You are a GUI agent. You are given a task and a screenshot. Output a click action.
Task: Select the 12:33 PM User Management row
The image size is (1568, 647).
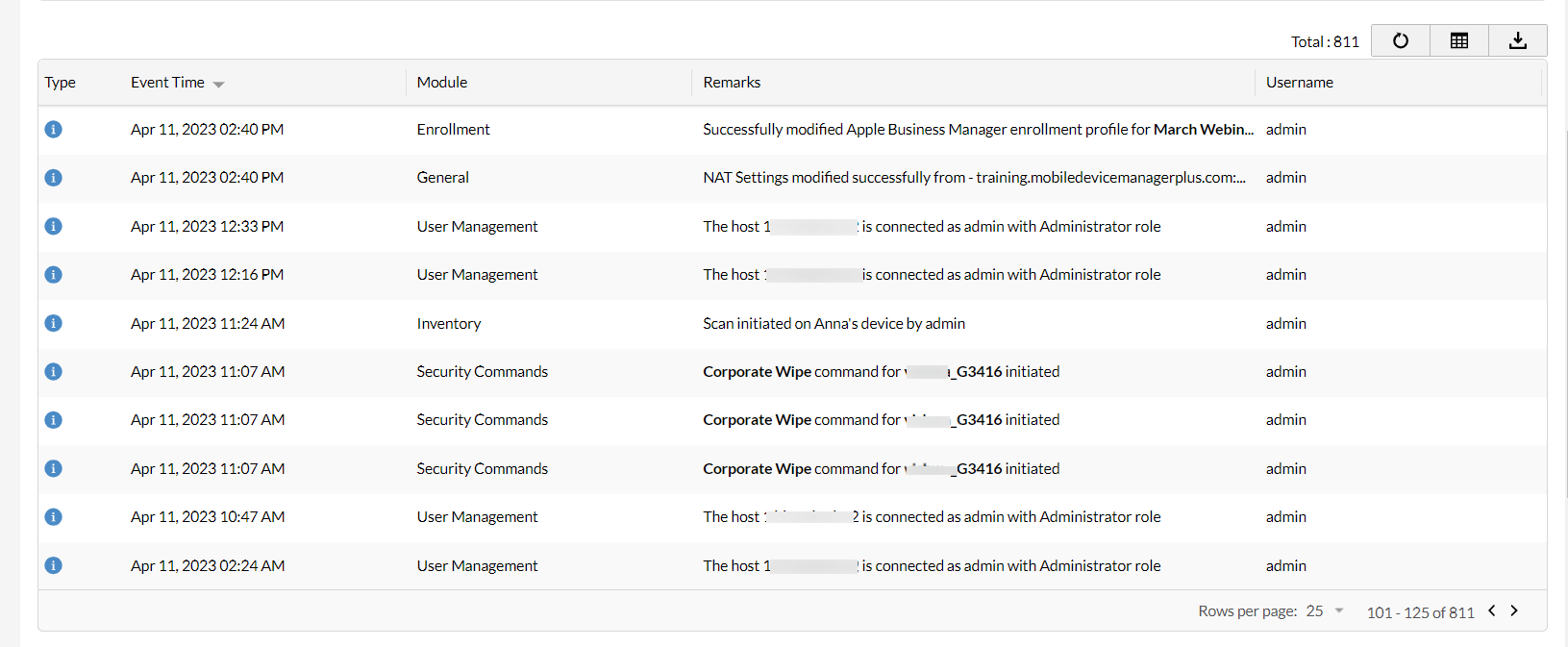click(477, 227)
